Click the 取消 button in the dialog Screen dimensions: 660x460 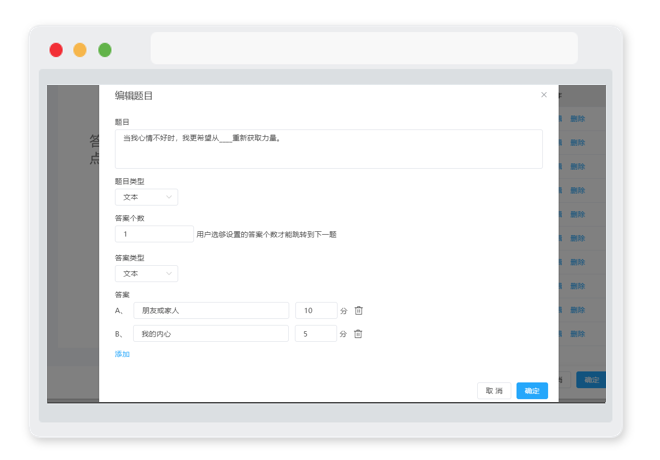tap(494, 391)
